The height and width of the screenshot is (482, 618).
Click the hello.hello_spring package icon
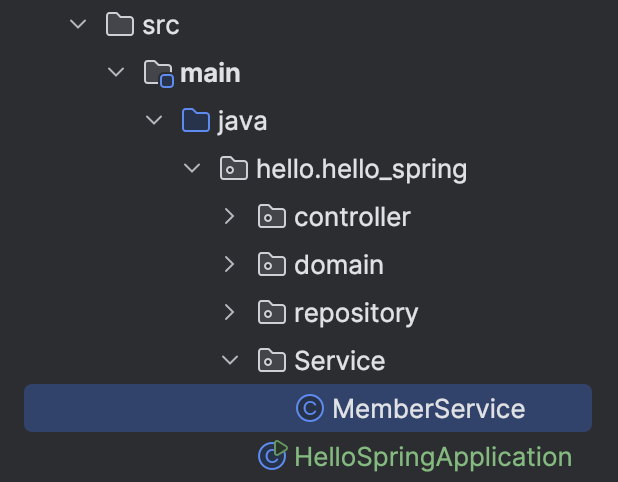[x=234, y=168]
